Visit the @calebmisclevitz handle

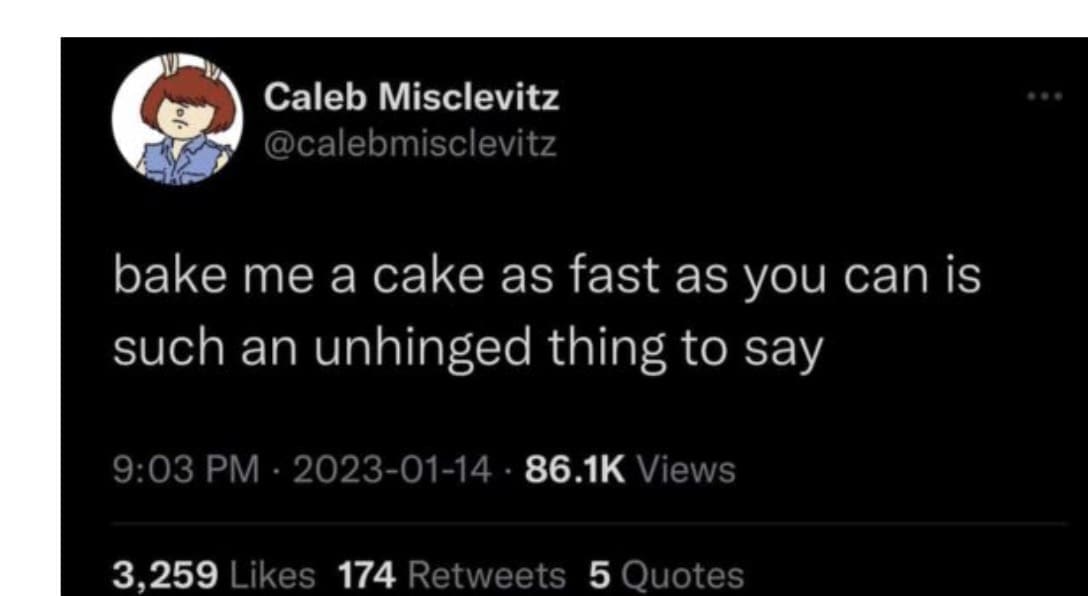(x=410, y=145)
